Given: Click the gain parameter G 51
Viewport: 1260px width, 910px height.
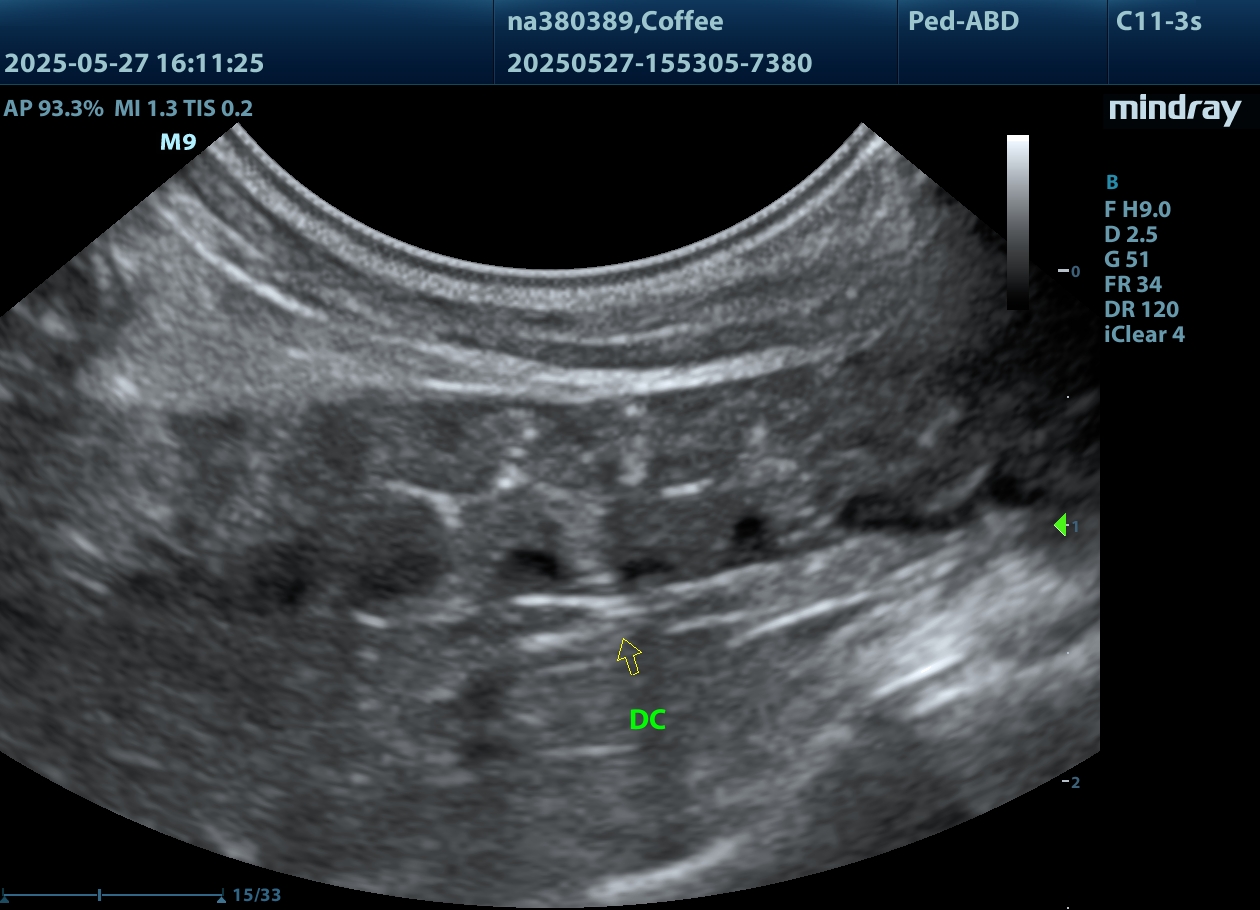Looking at the screenshot, I should 1126,259.
